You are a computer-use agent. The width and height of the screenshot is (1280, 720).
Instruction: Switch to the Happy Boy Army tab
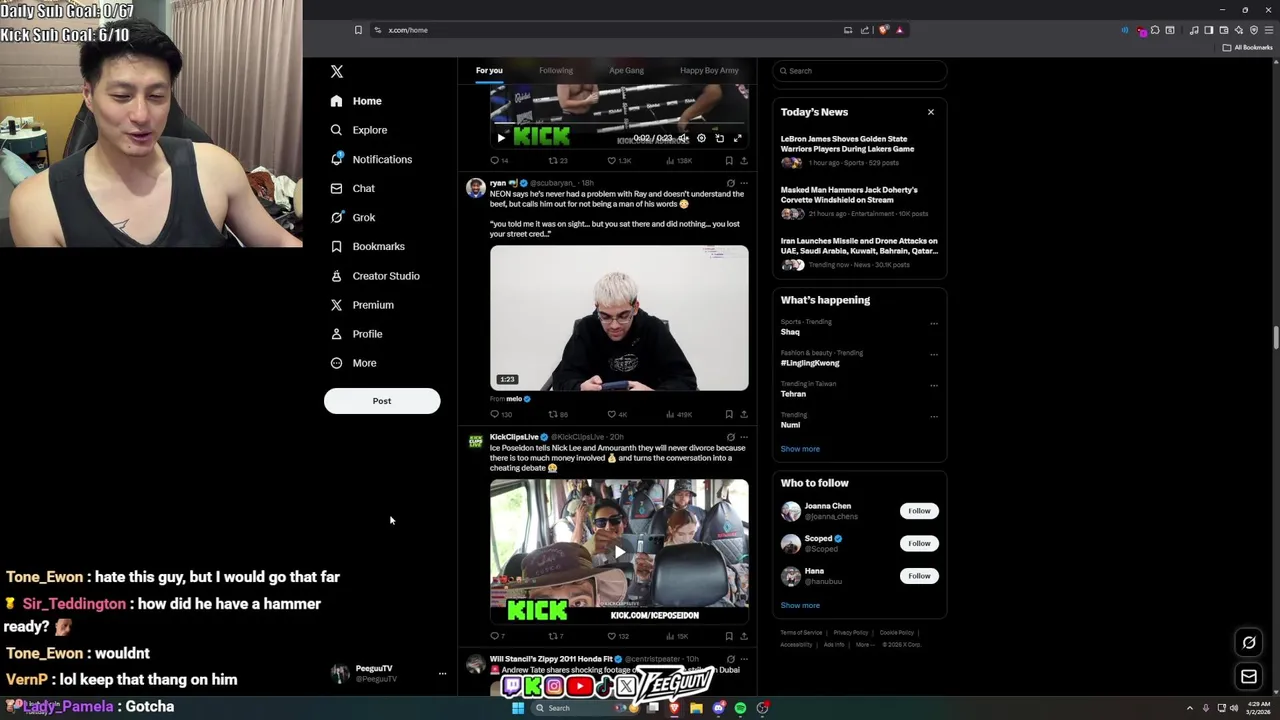click(x=709, y=70)
